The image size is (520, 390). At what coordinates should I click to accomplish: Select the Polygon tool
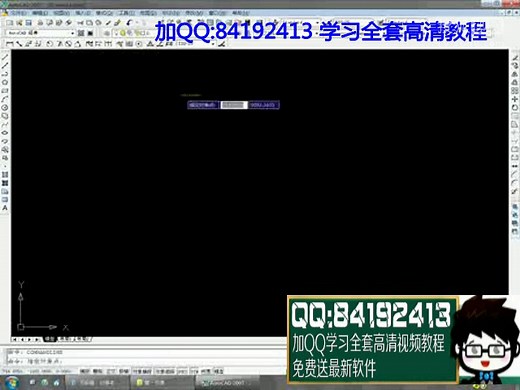click(5, 82)
